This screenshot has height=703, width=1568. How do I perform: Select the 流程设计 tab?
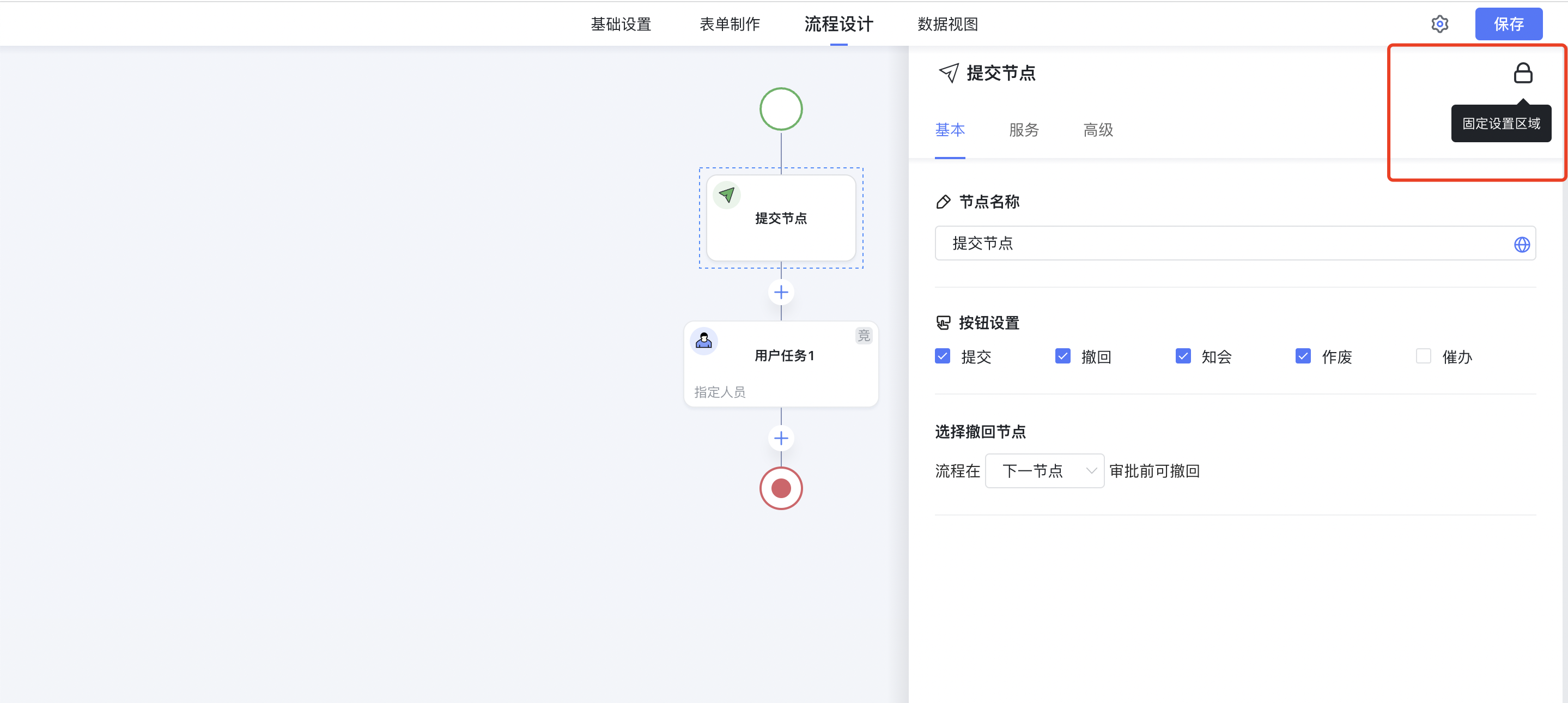[x=839, y=25]
